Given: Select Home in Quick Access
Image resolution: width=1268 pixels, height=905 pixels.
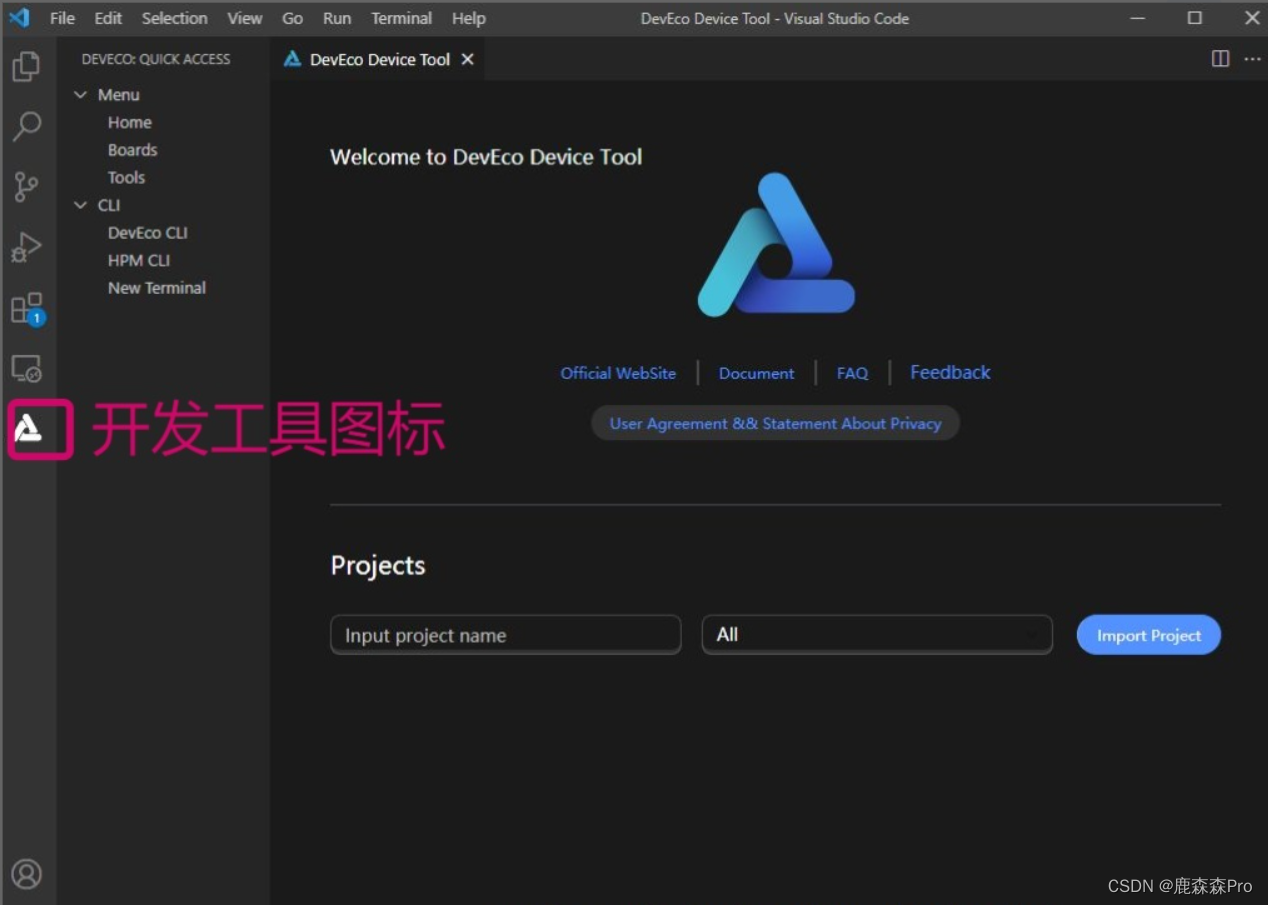Looking at the screenshot, I should pos(130,122).
